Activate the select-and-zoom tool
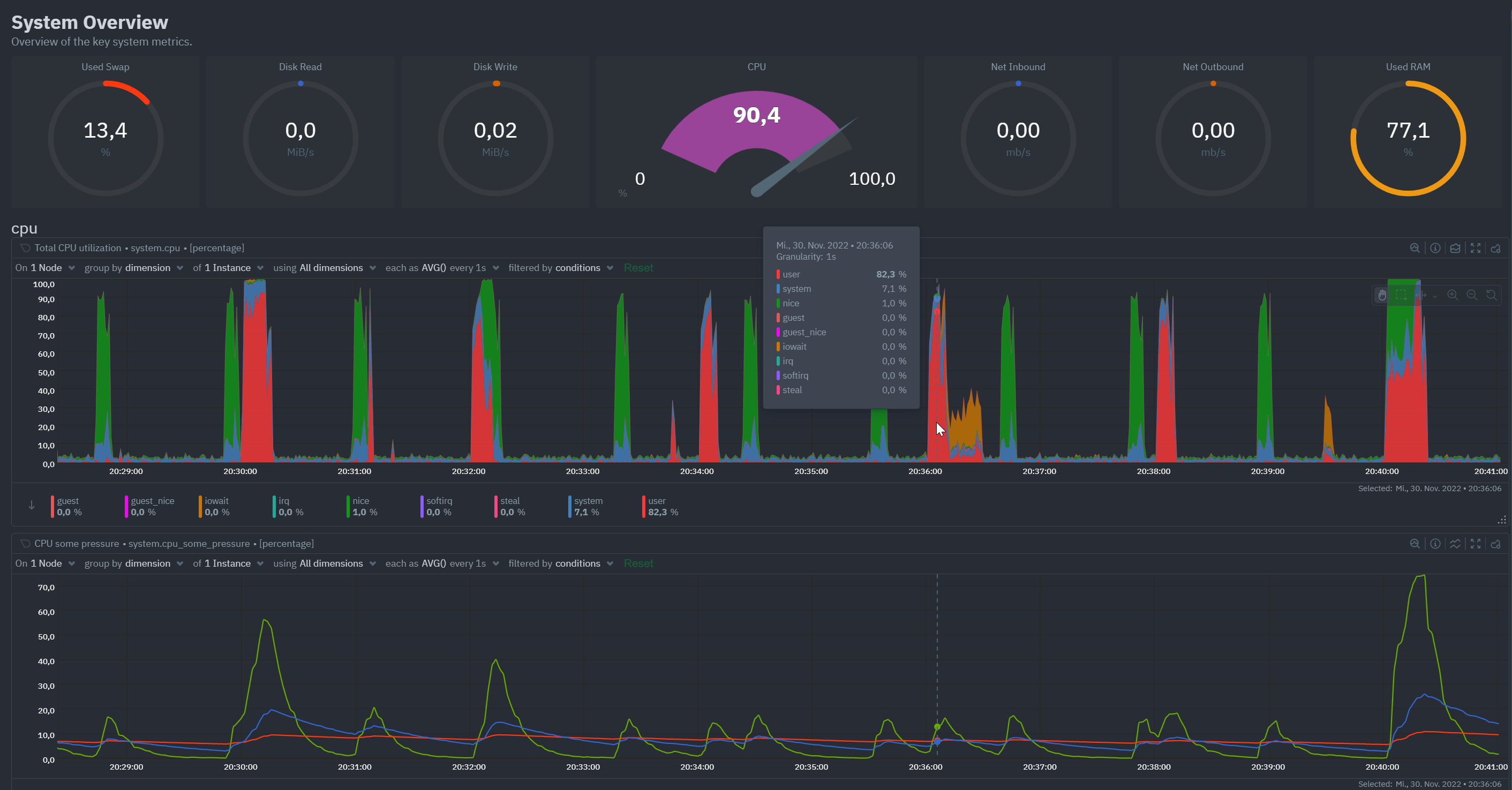This screenshot has width=1512, height=790. pos(1402,295)
